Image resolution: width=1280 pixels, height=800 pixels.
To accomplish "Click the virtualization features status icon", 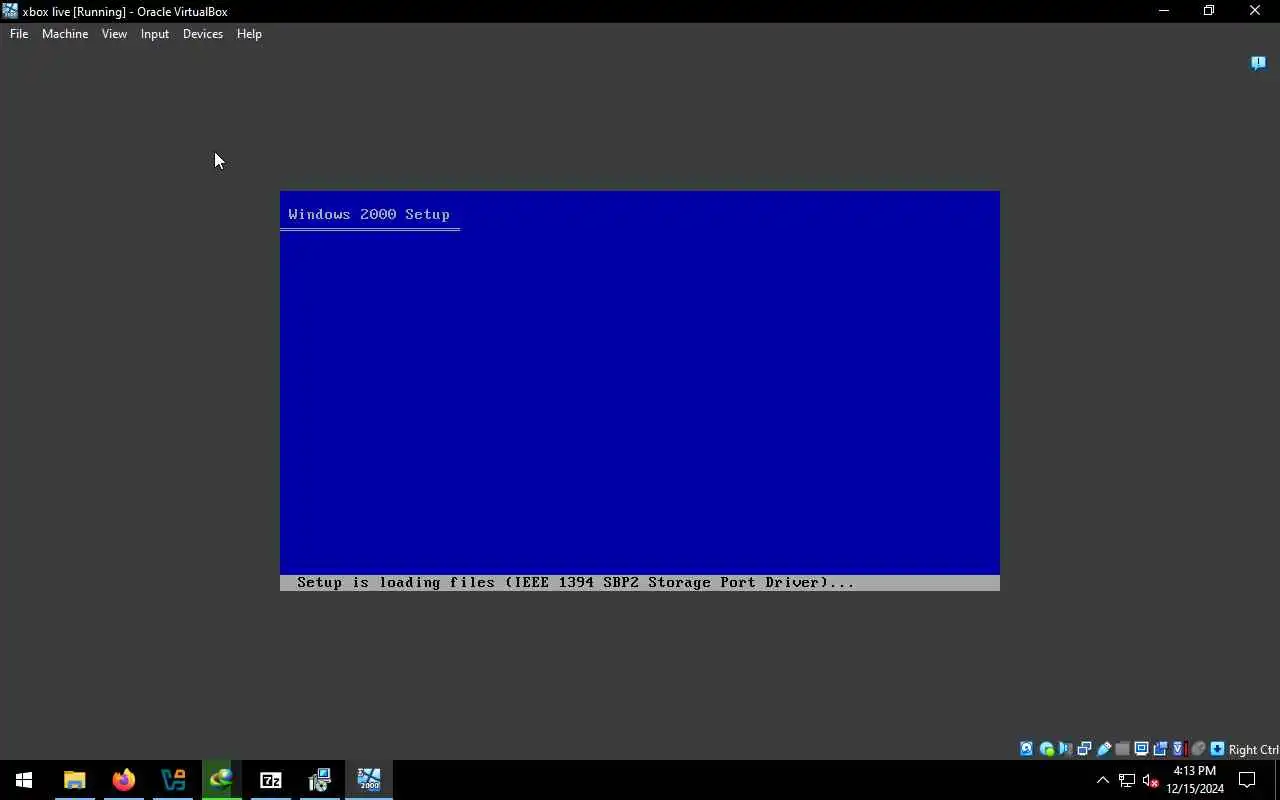I will (x=1178, y=749).
